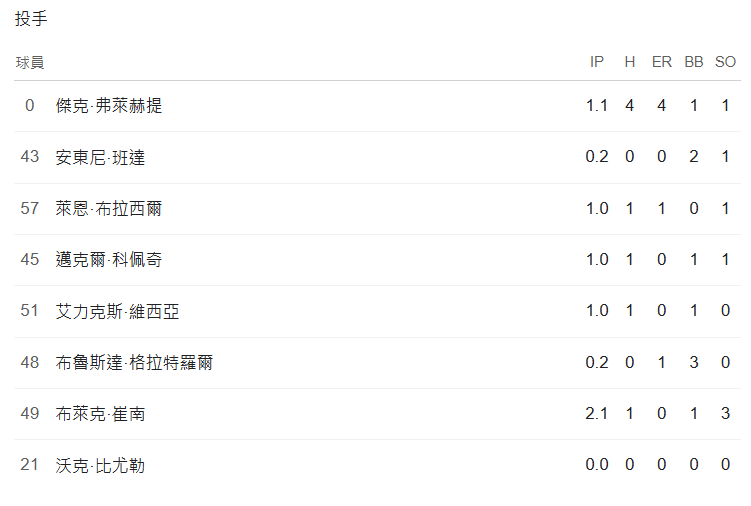
Task: Click jersey number 0 in first row
Action: 30,106
